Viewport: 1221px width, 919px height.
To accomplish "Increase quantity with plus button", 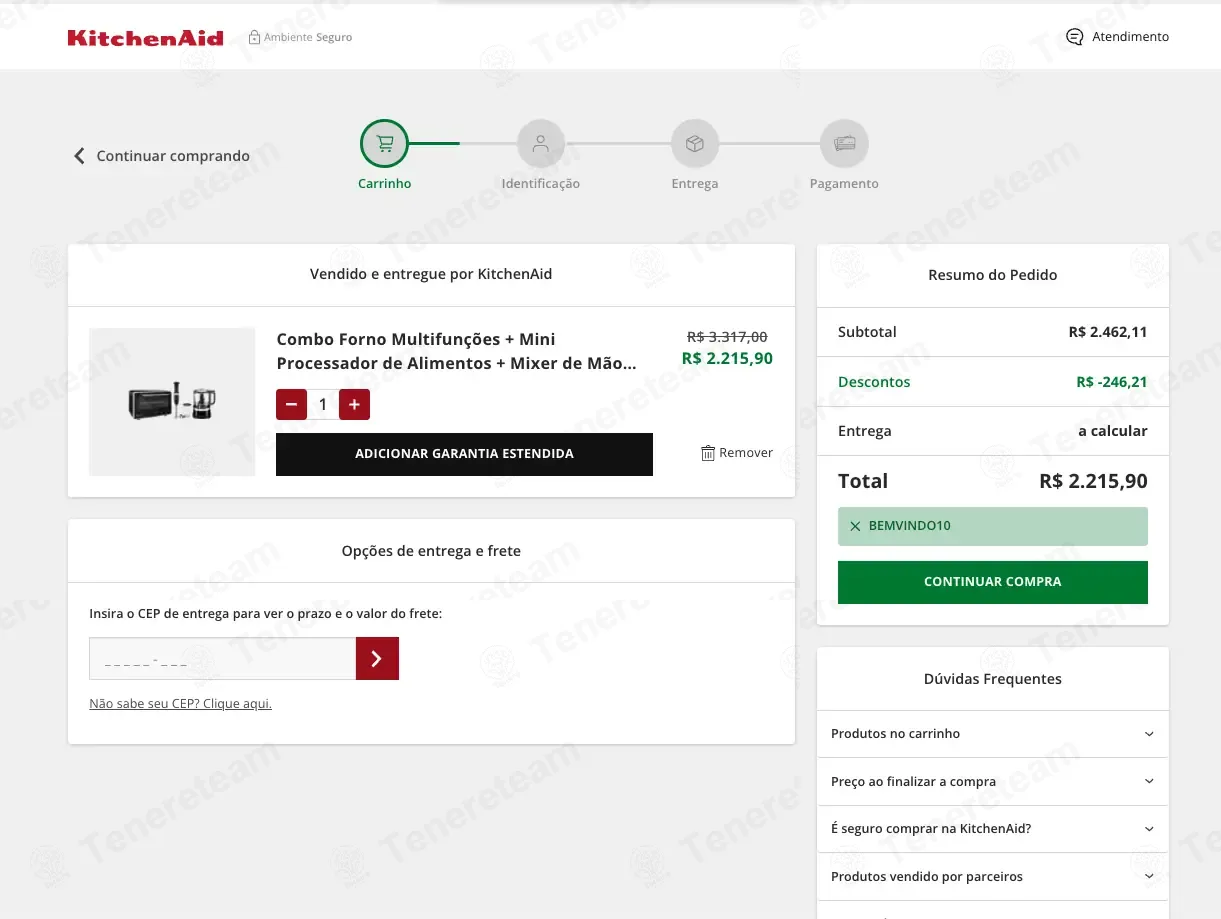I will (x=354, y=405).
